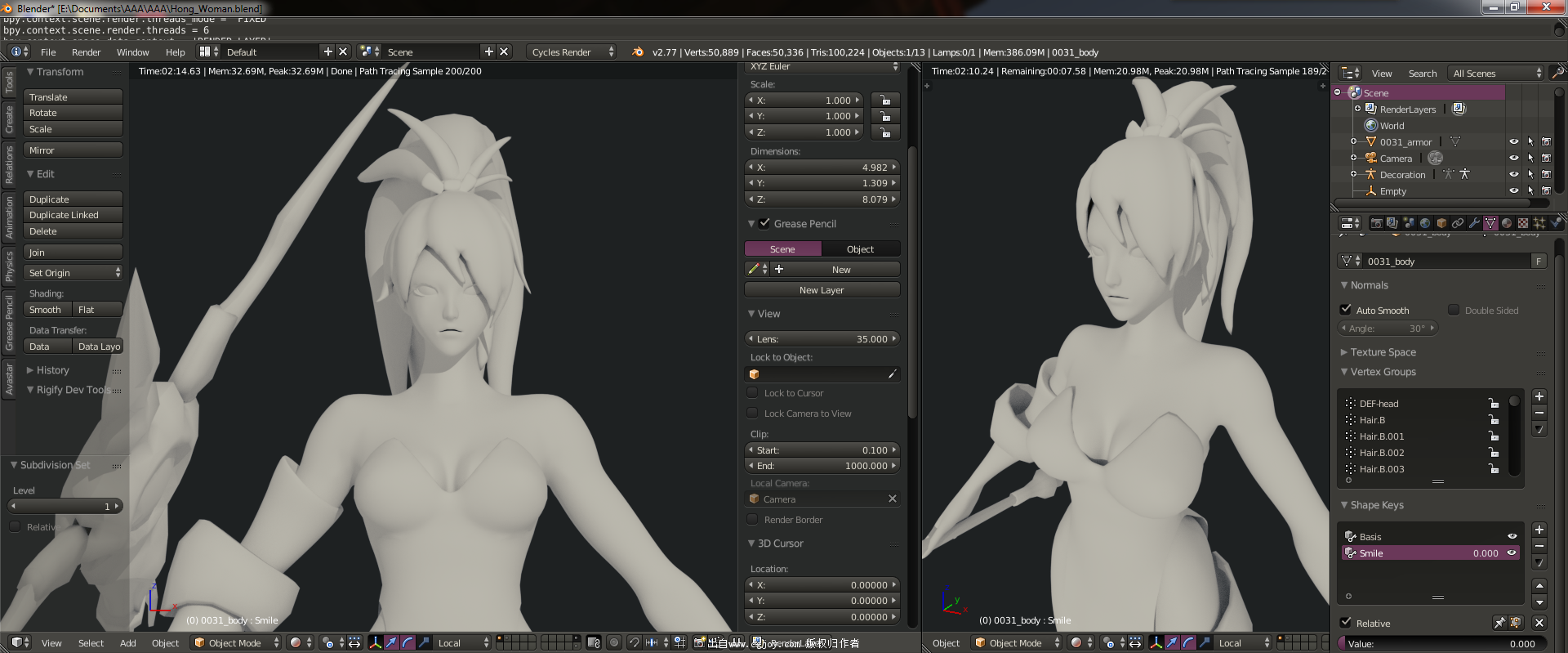The height and width of the screenshot is (653, 1568).
Task: Remove the selected shape key with minus
Action: click(x=1539, y=546)
